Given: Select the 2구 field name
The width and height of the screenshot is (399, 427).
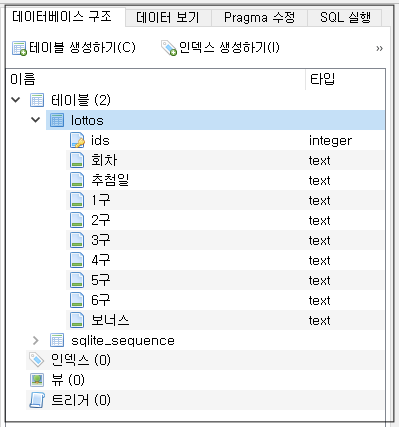Looking at the screenshot, I should 100,220.
